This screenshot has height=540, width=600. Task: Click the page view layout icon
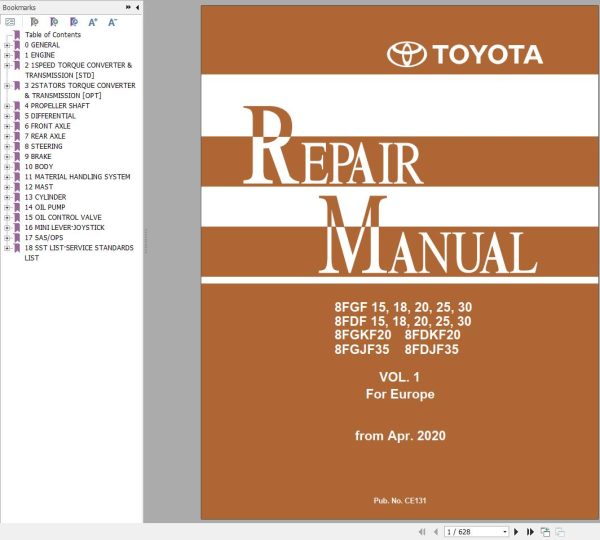[545, 531]
